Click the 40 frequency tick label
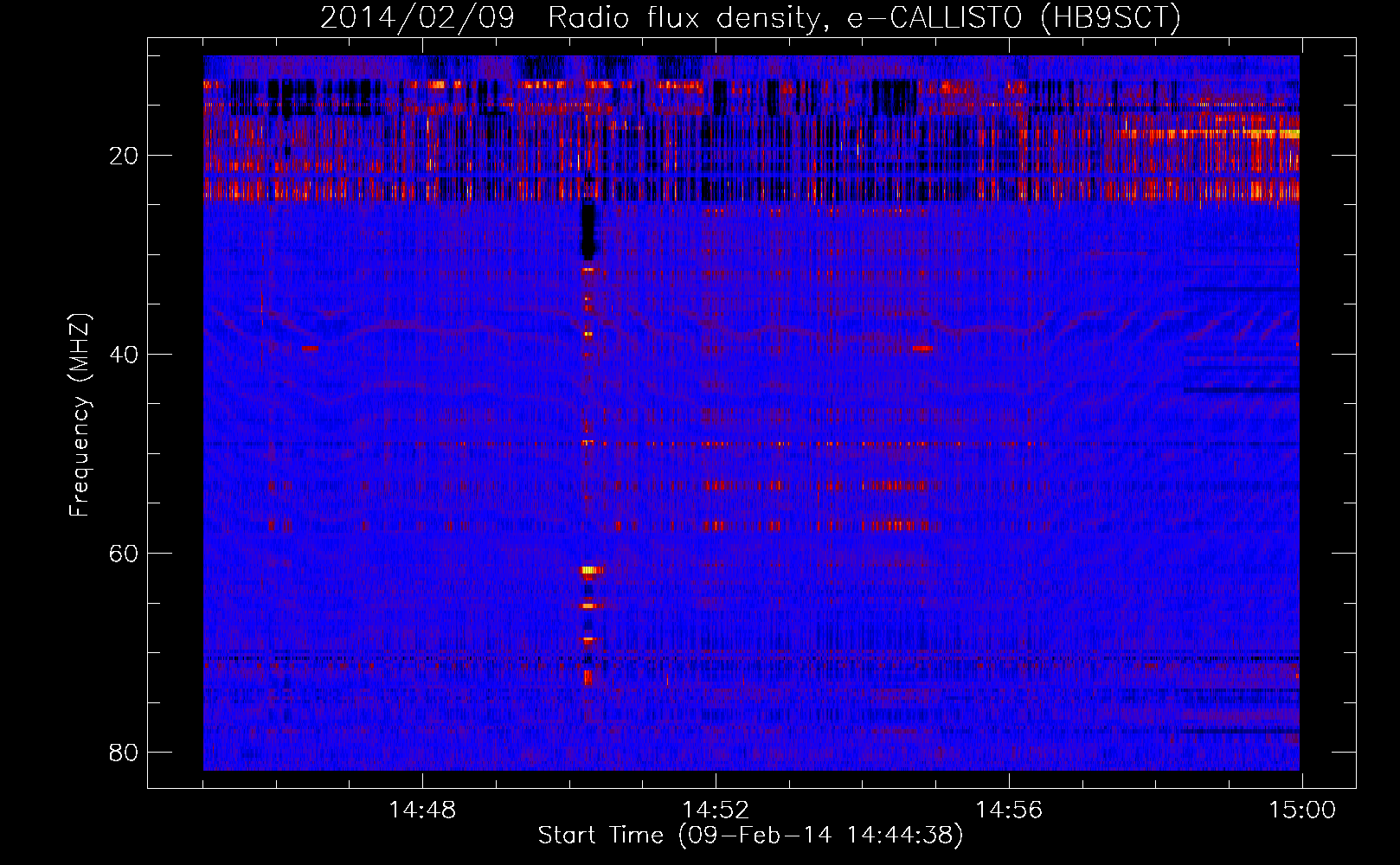Image resolution: width=1400 pixels, height=865 pixels. point(124,355)
